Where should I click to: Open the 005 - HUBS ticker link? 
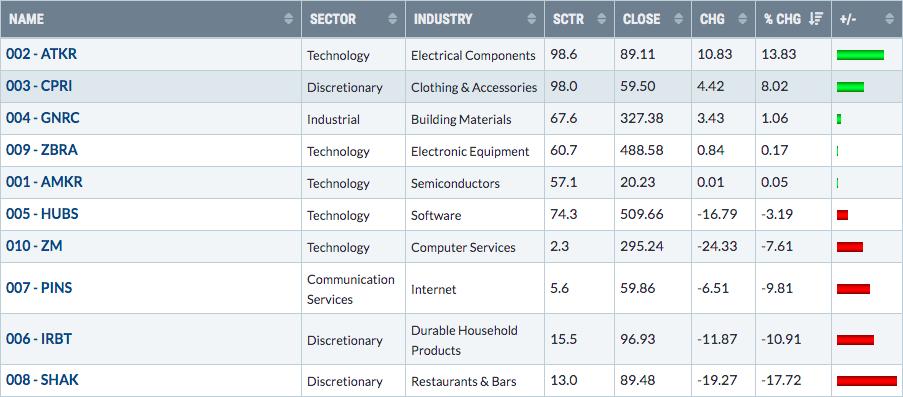(x=43, y=214)
